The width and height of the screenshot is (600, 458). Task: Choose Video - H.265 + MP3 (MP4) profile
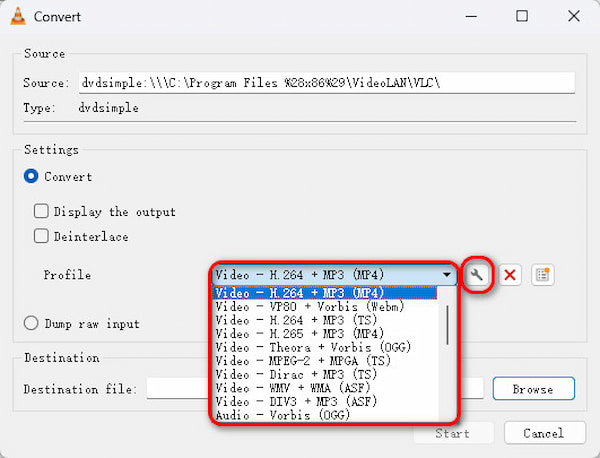pos(324,334)
